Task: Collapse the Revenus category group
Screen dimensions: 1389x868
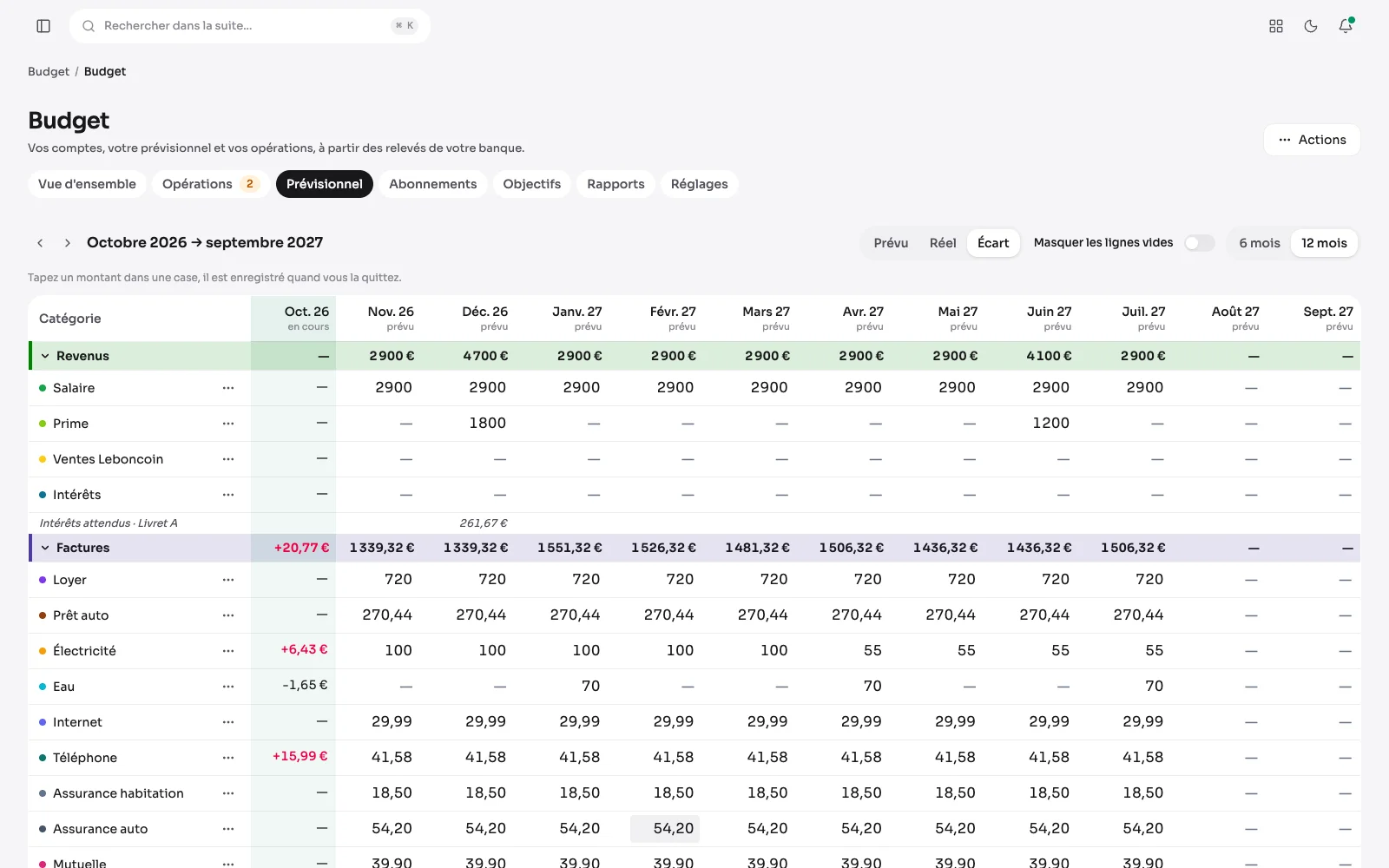Action: pyautogui.click(x=45, y=356)
